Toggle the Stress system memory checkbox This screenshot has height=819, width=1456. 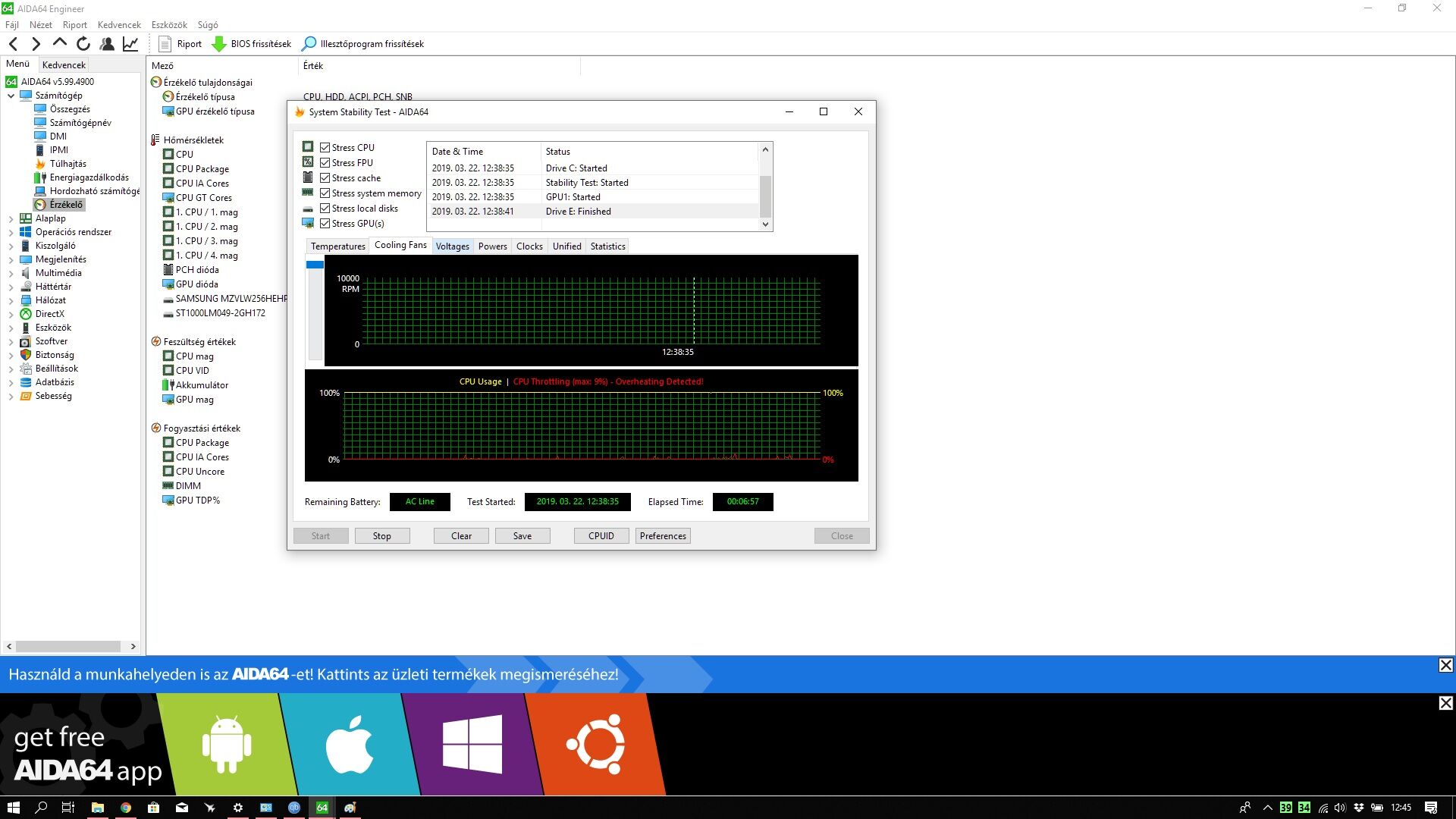point(325,193)
